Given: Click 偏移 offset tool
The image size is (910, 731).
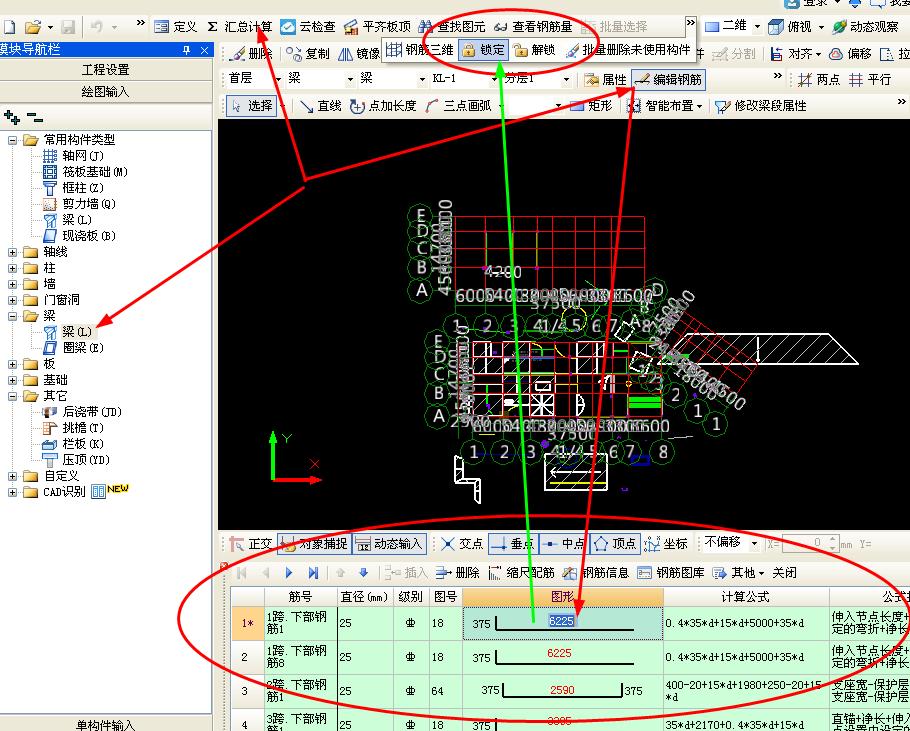Looking at the screenshot, I should [850, 54].
